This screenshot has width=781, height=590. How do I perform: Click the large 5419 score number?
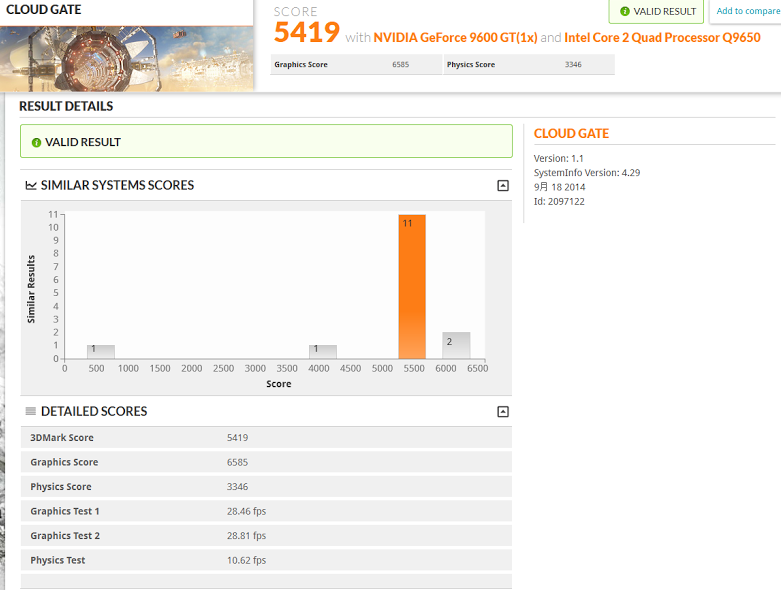[x=307, y=32]
